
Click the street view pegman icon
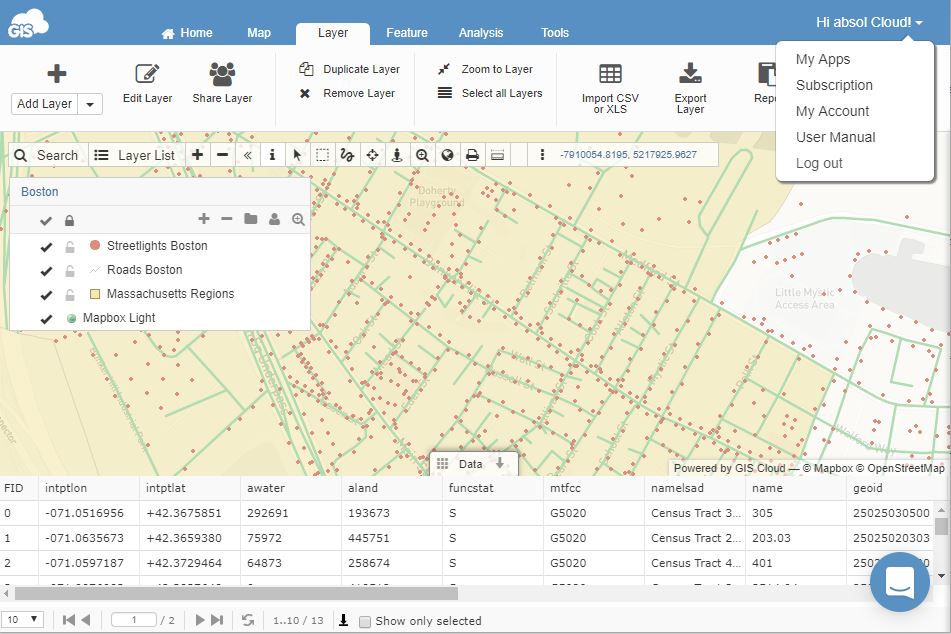[x=397, y=155]
